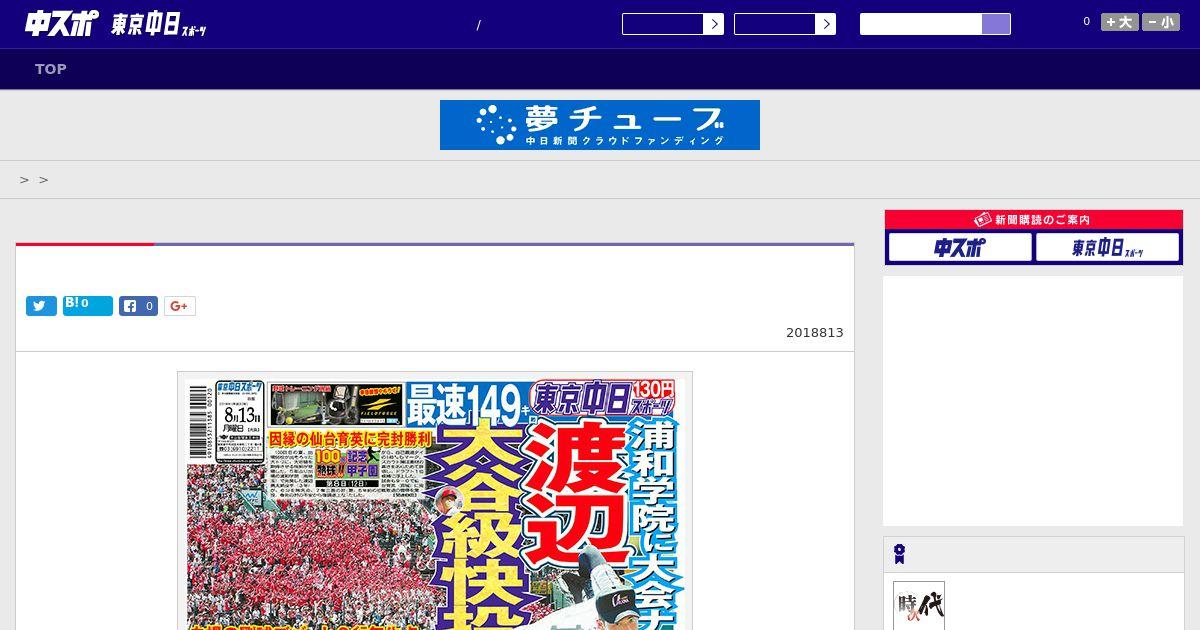Open the 夢チューブ crowdfunding banner
Screen dimensions: 1200x630
600,125
